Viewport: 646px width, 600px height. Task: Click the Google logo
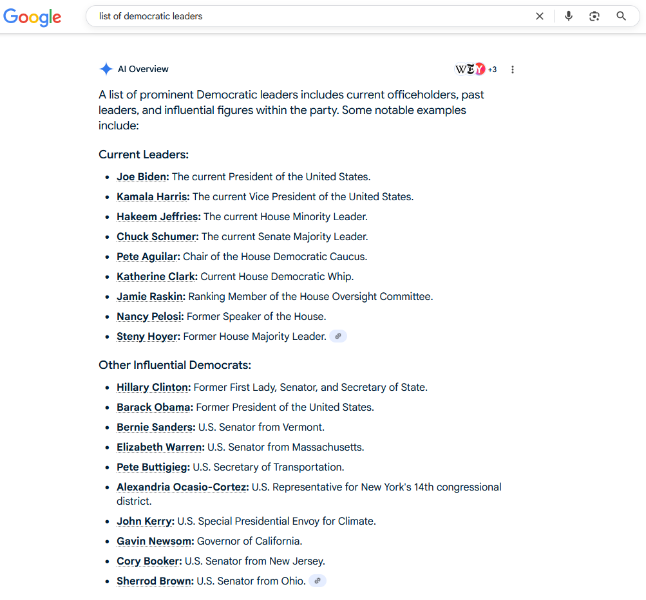click(x=32, y=17)
